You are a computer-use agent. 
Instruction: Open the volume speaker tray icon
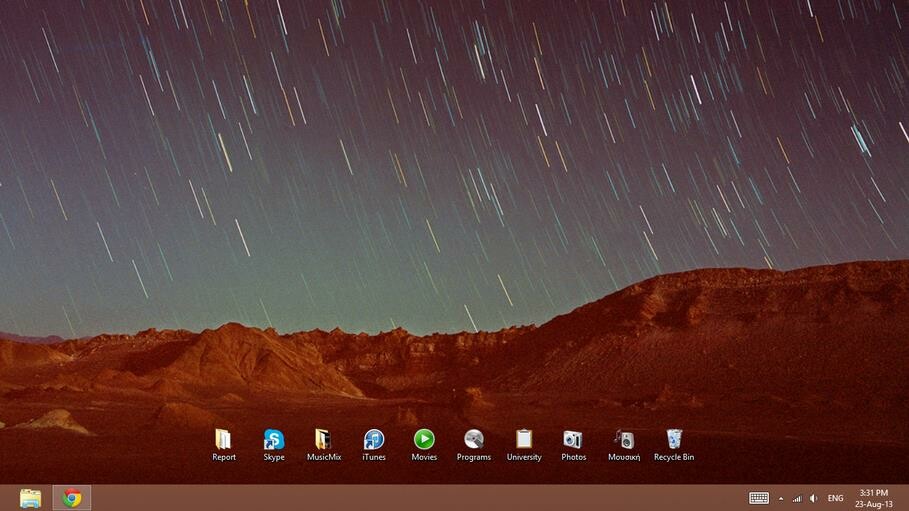point(814,499)
